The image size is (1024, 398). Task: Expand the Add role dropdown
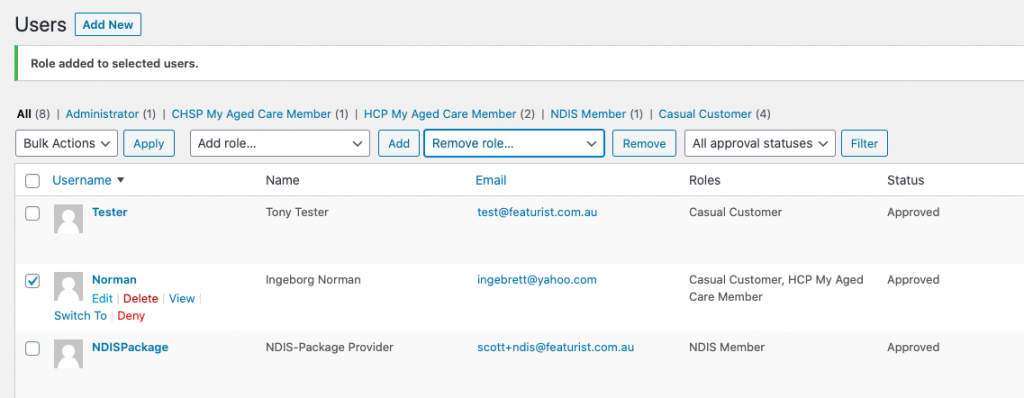[x=280, y=144]
